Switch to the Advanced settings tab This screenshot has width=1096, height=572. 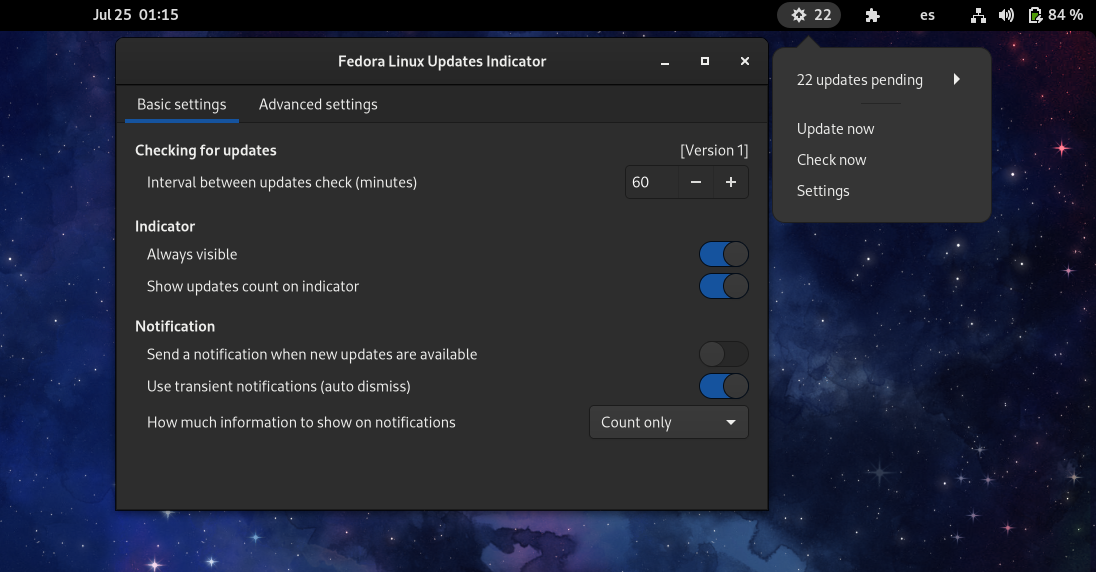(318, 104)
